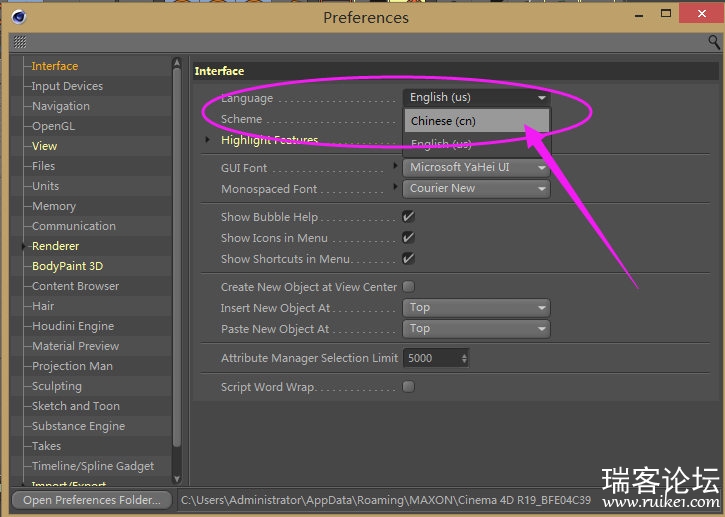Open the Insert New Object At dropdown

[476, 308]
